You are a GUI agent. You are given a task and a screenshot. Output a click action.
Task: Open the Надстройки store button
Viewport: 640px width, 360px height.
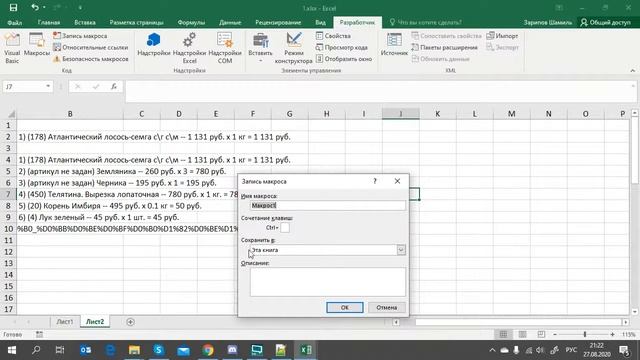pyautogui.click(x=153, y=45)
